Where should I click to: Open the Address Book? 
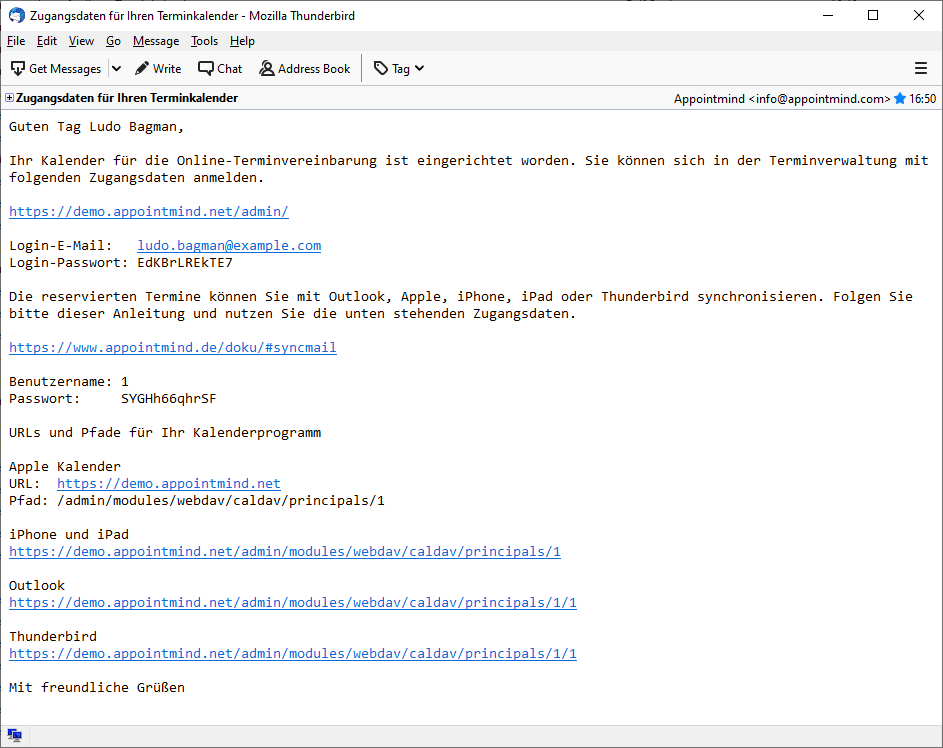(304, 69)
